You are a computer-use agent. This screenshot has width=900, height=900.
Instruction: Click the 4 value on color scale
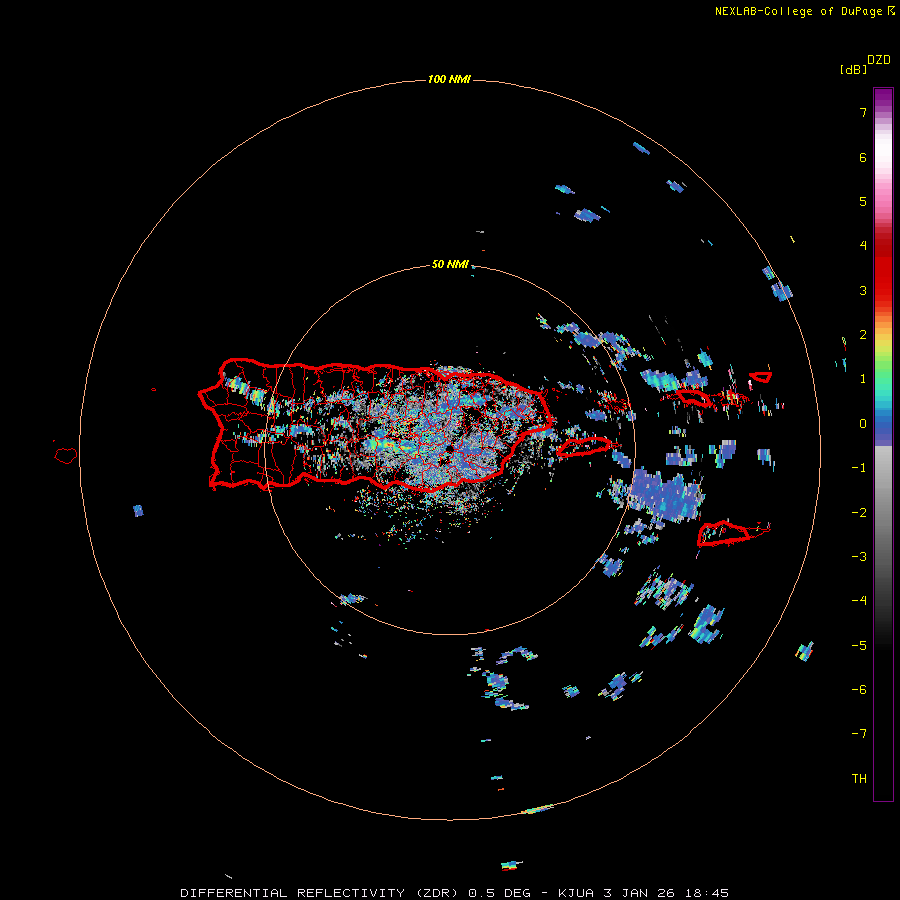[863, 246]
